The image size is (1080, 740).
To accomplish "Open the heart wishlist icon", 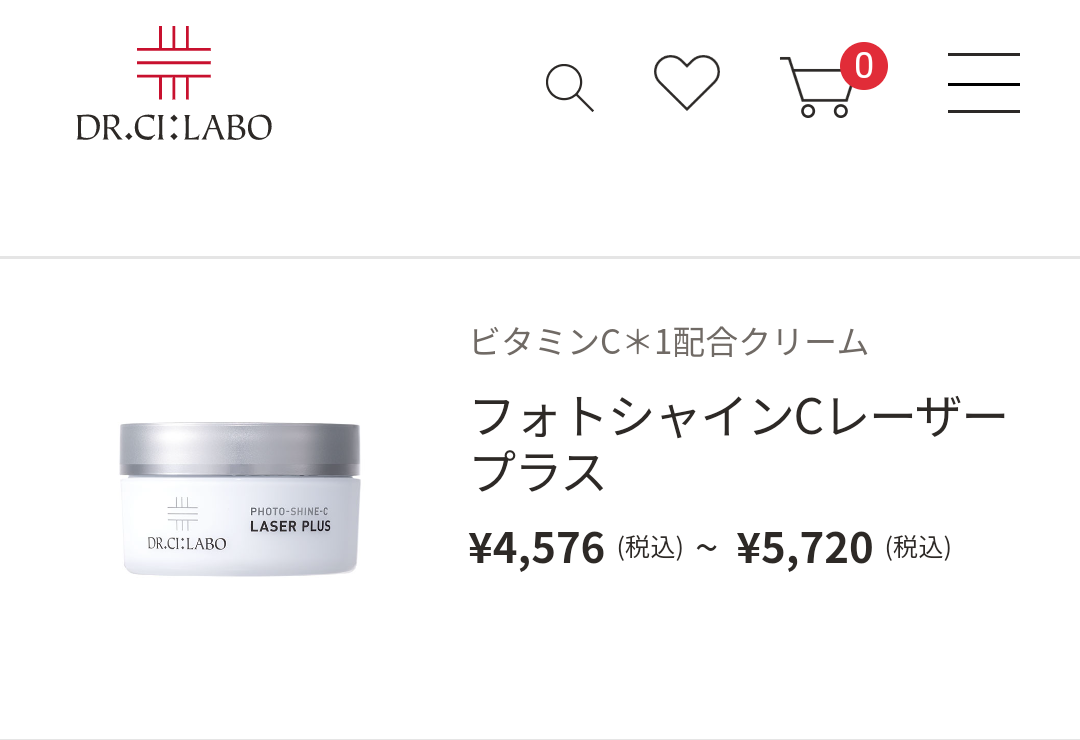I will 687,82.
